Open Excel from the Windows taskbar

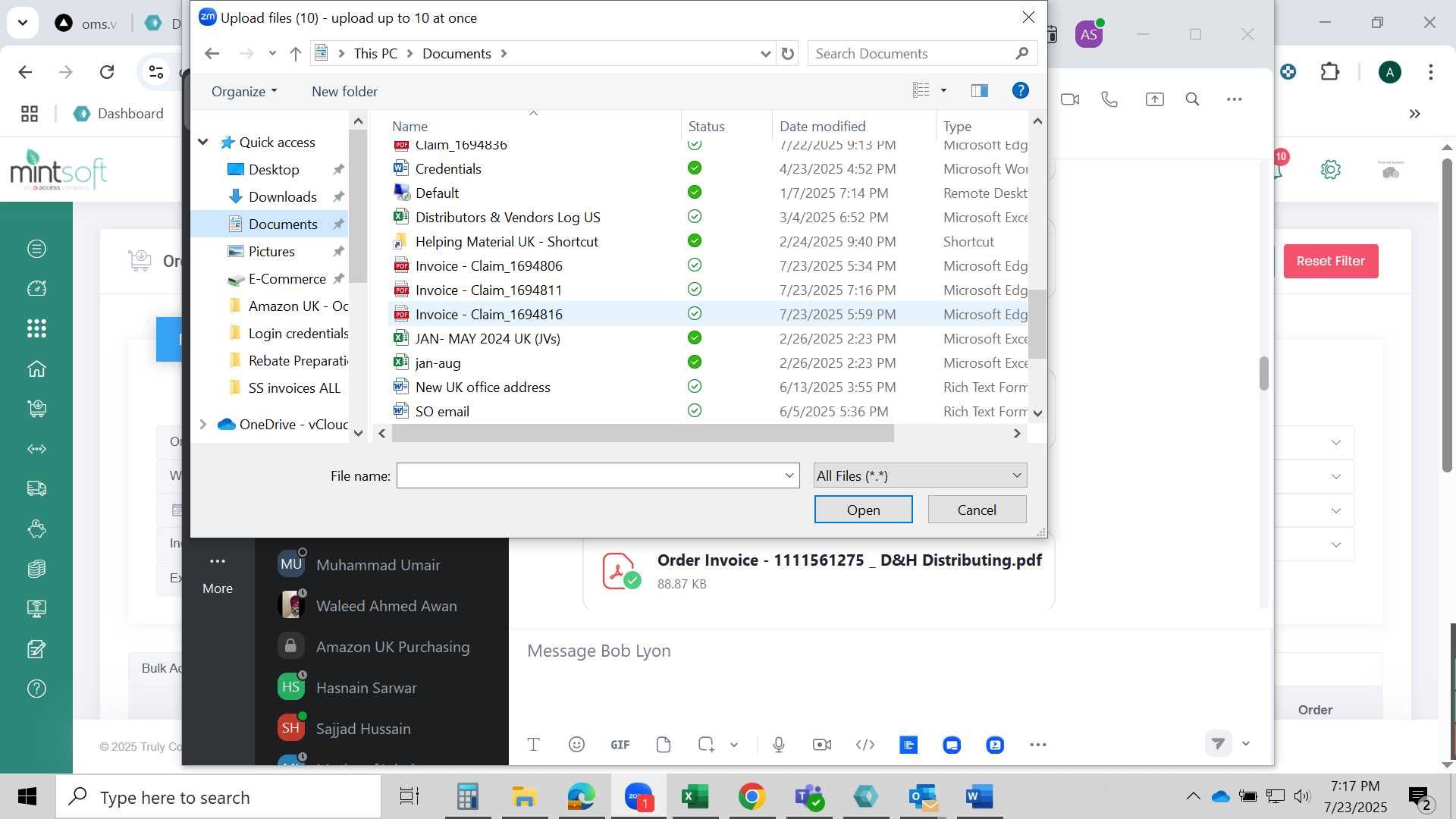point(695,796)
